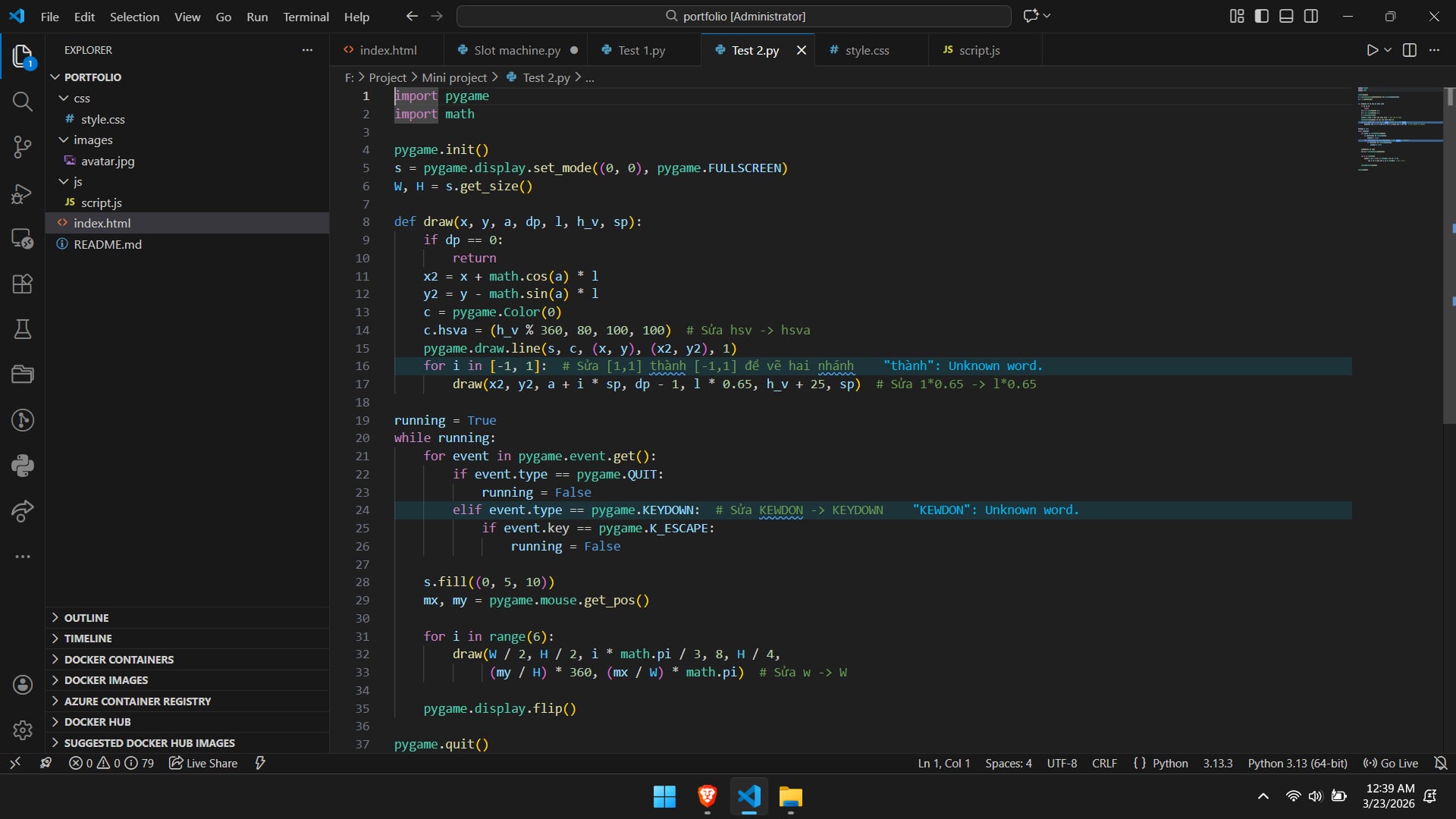Open the Python panel in activity bar
The width and height of the screenshot is (1456, 819).
(23, 466)
